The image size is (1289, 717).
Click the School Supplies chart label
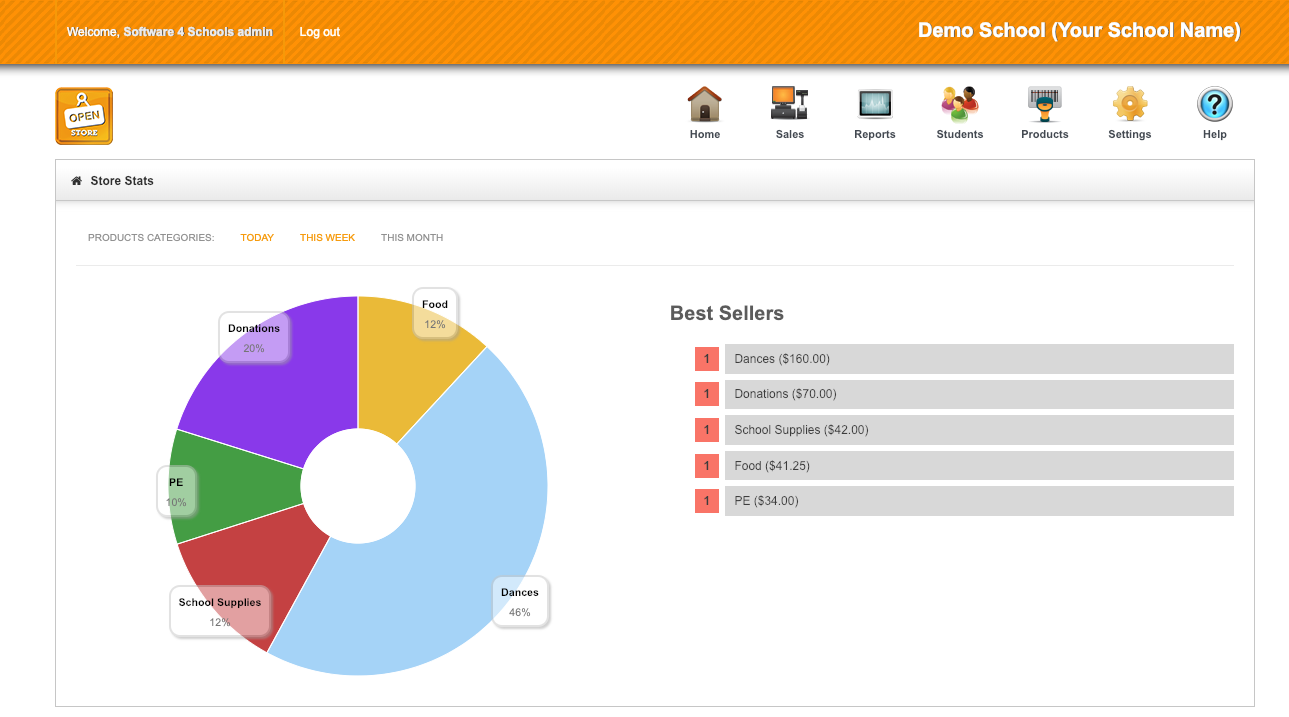click(219, 611)
